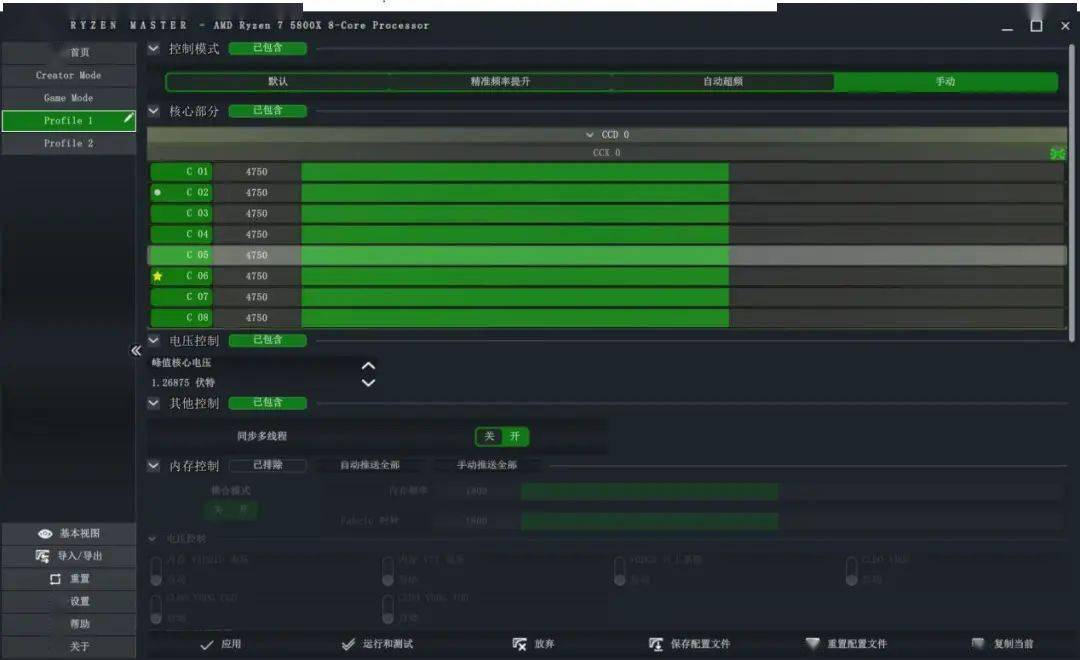Click the checkmark icon for 应用

(206, 645)
